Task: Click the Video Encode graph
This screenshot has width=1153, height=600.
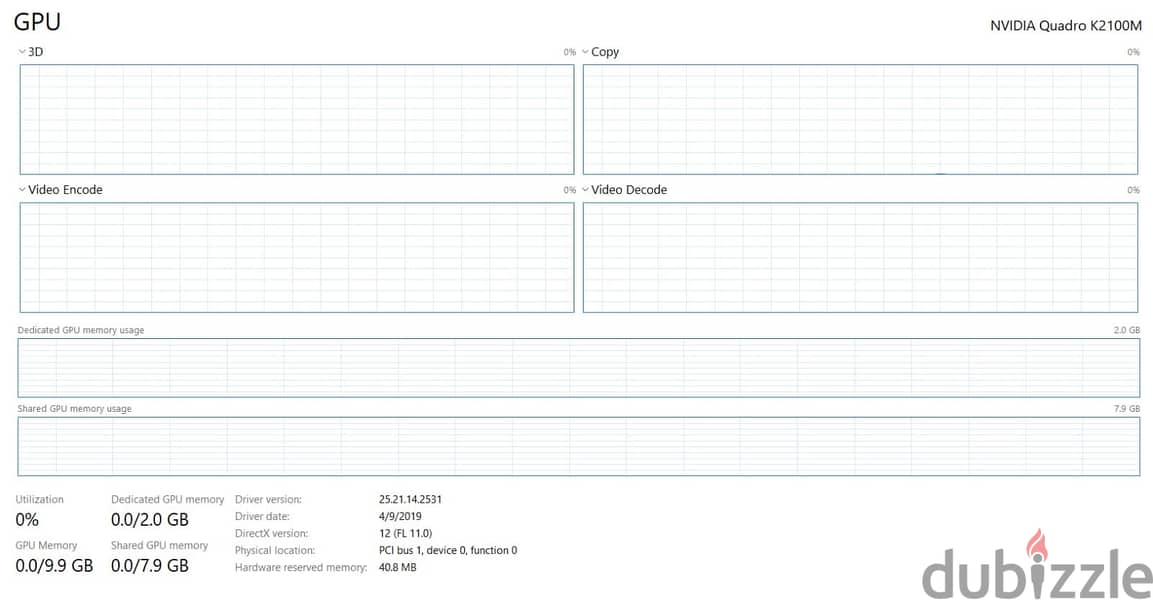Action: 297,257
